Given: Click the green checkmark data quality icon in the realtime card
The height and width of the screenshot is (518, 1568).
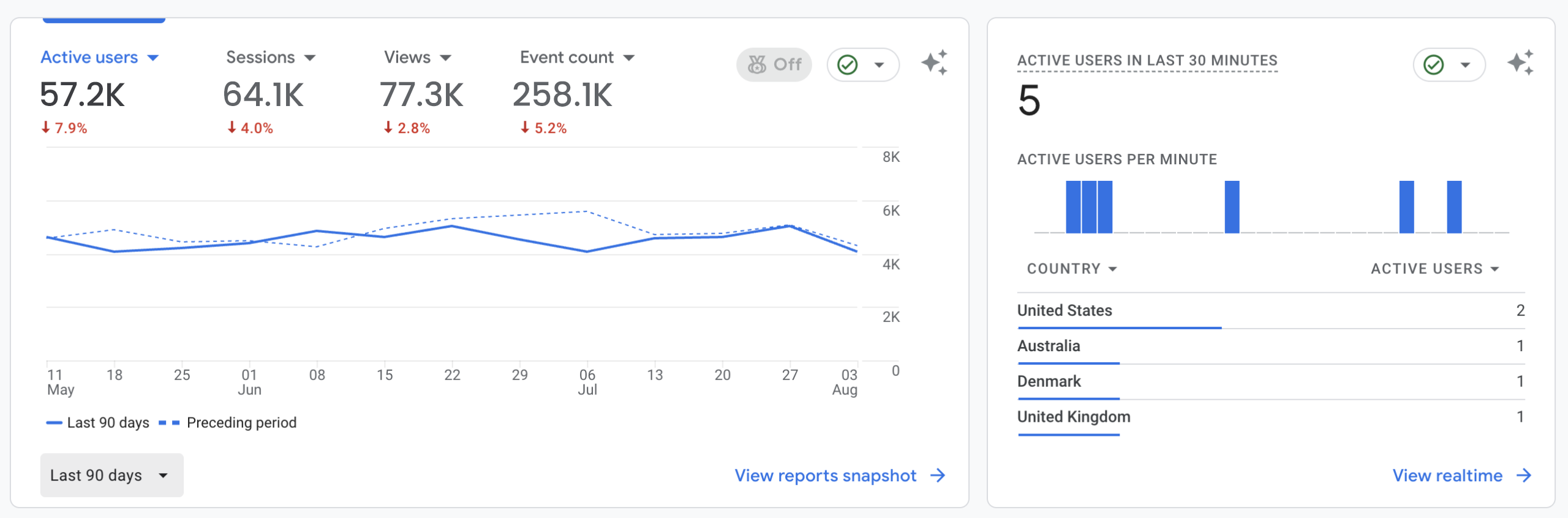Looking at the screenshot, I should [x=1434, y=64].
